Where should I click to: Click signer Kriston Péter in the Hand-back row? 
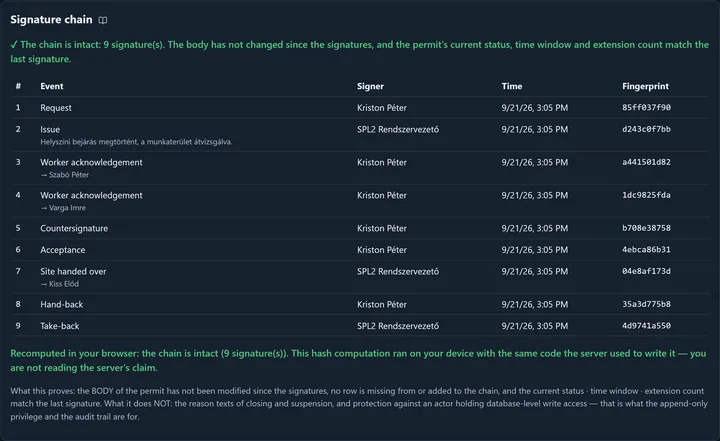coord(382,305)
